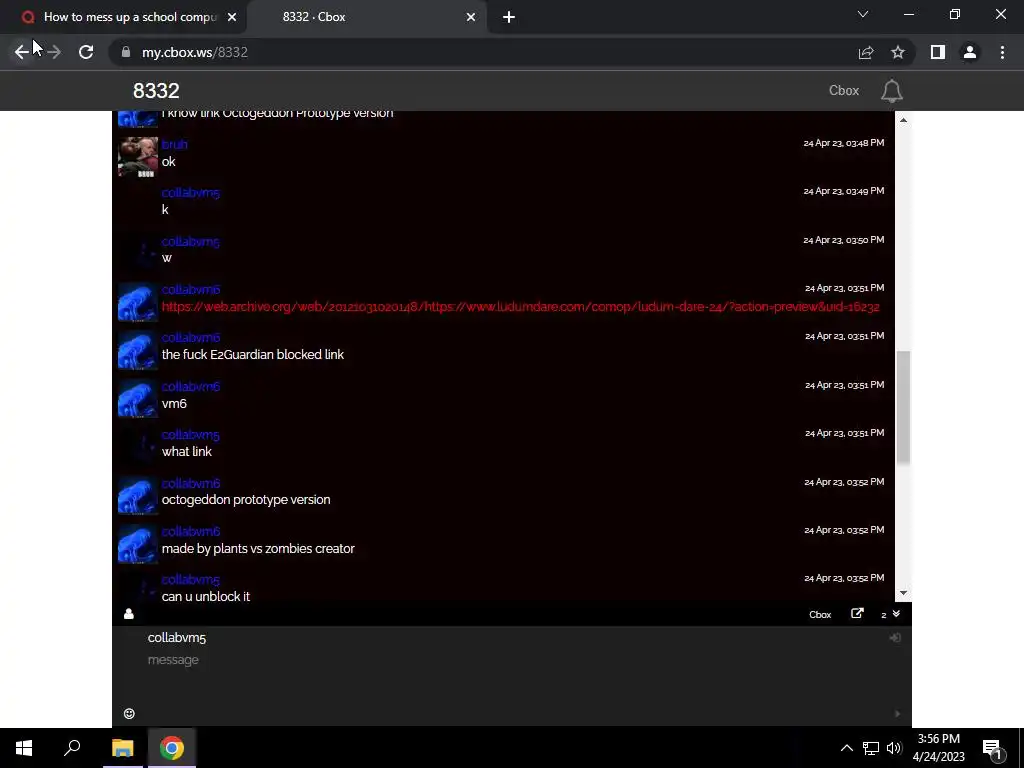Share this page from the address bar
Screen dimensions: 1024x768
pos(866,52)
